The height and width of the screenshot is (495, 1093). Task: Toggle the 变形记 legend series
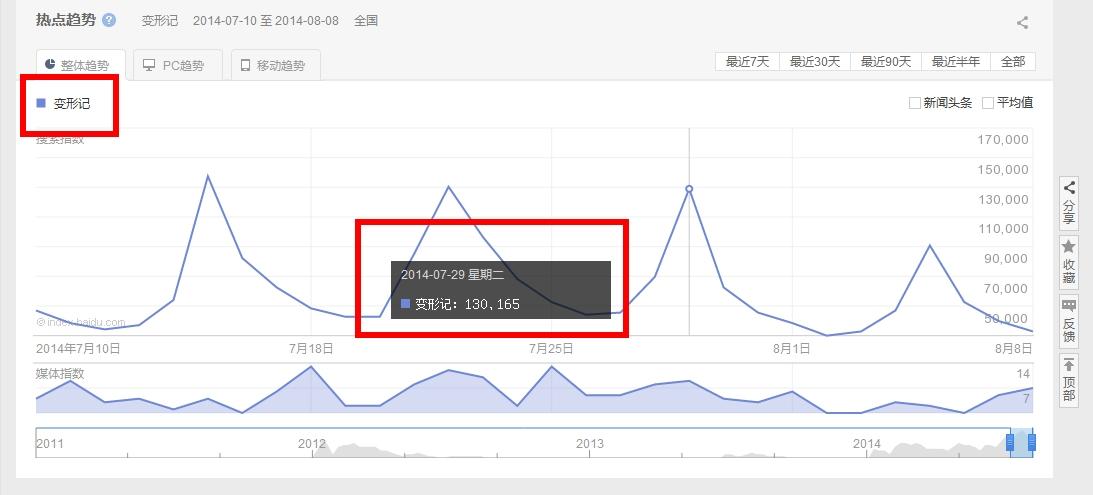point(65,103)
